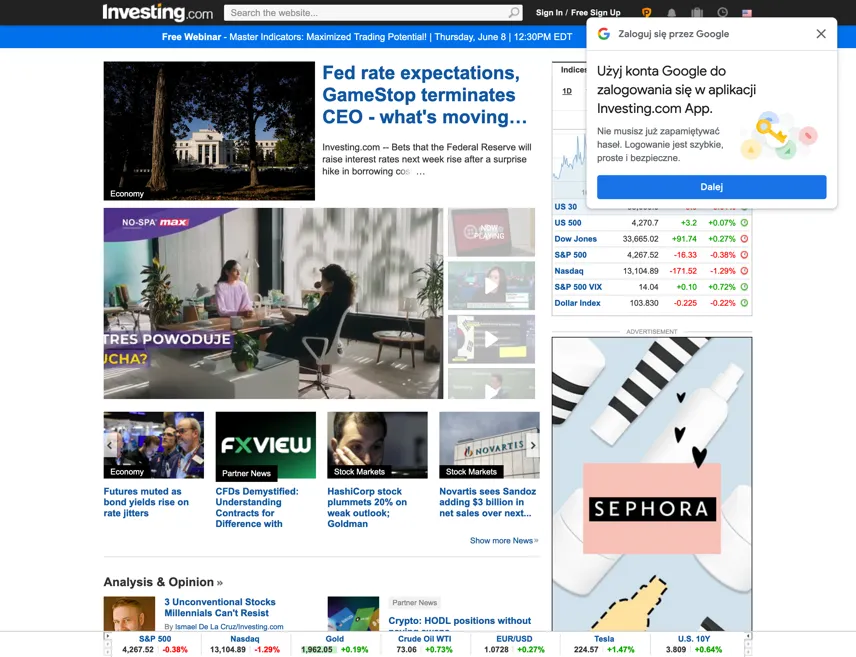
Task: Click Show more News link
Action: (x=504, y=541)
